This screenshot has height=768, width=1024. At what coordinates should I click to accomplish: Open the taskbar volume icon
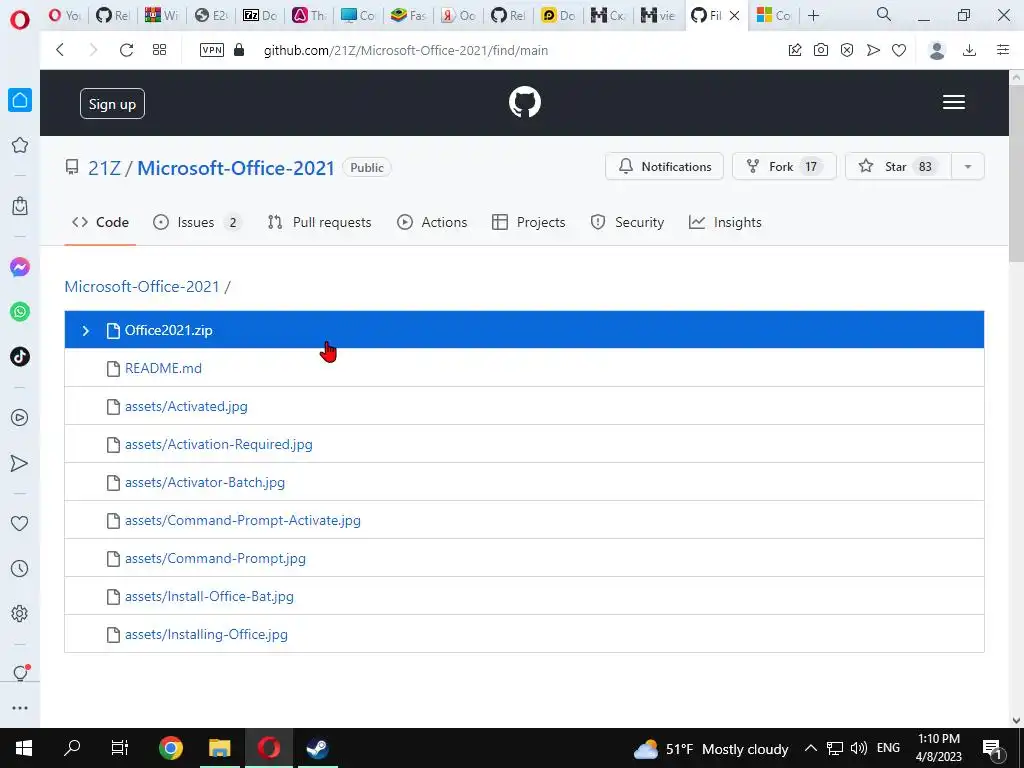859,748
